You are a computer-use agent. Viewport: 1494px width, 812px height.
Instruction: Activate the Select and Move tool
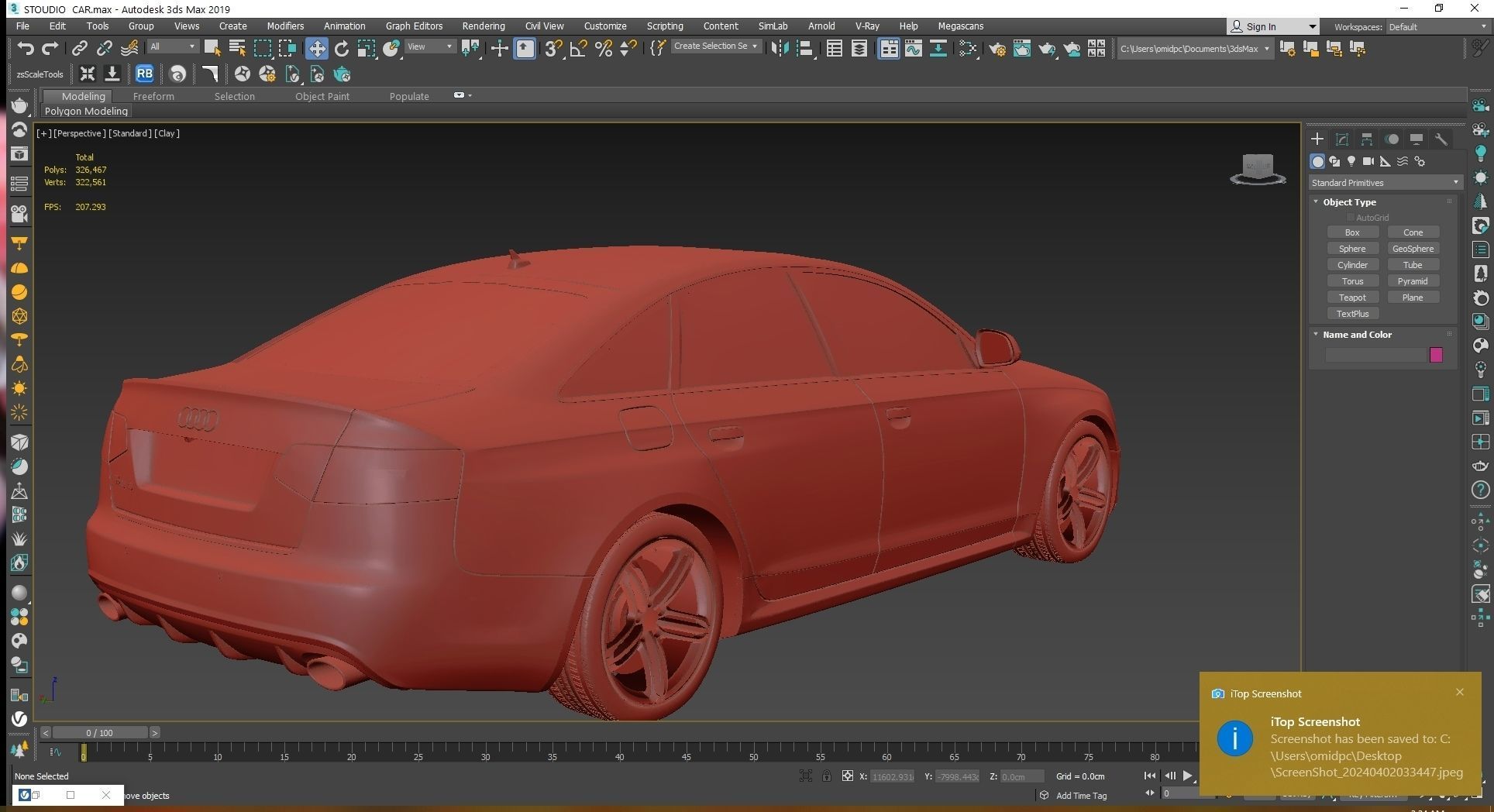(316, 49)
